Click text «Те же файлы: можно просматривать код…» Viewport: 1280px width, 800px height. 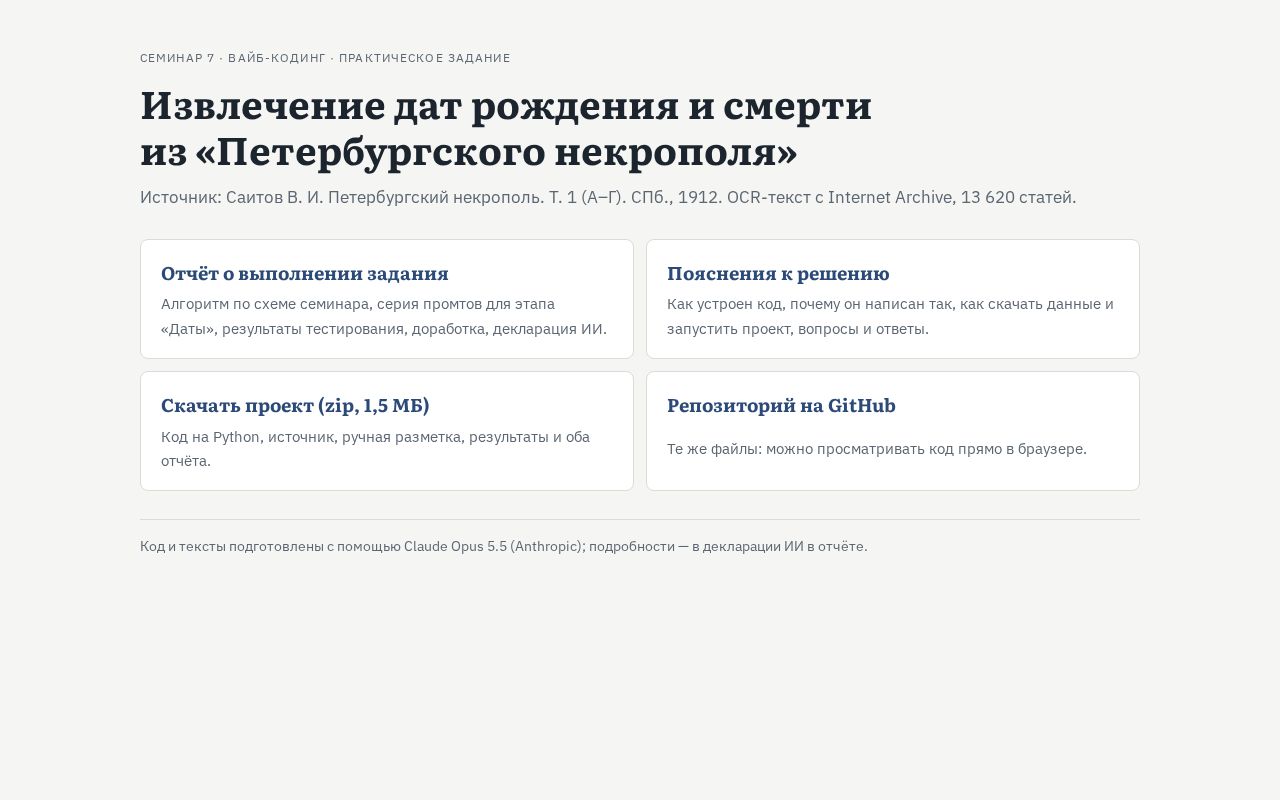pyautogui.click(x=877, y=449)
